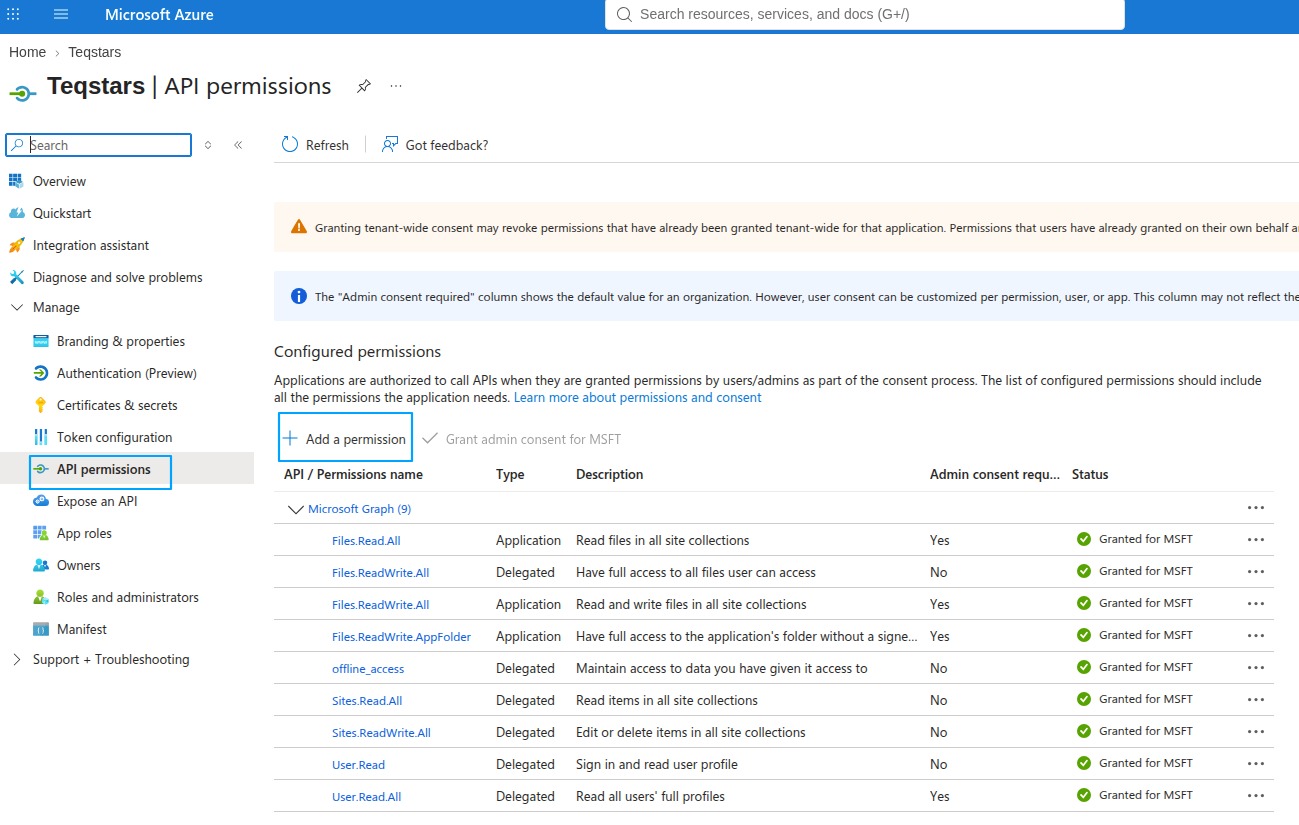The image size is (1299, 825).
Task: Click the info icon in blue banner
Action: 299,296
